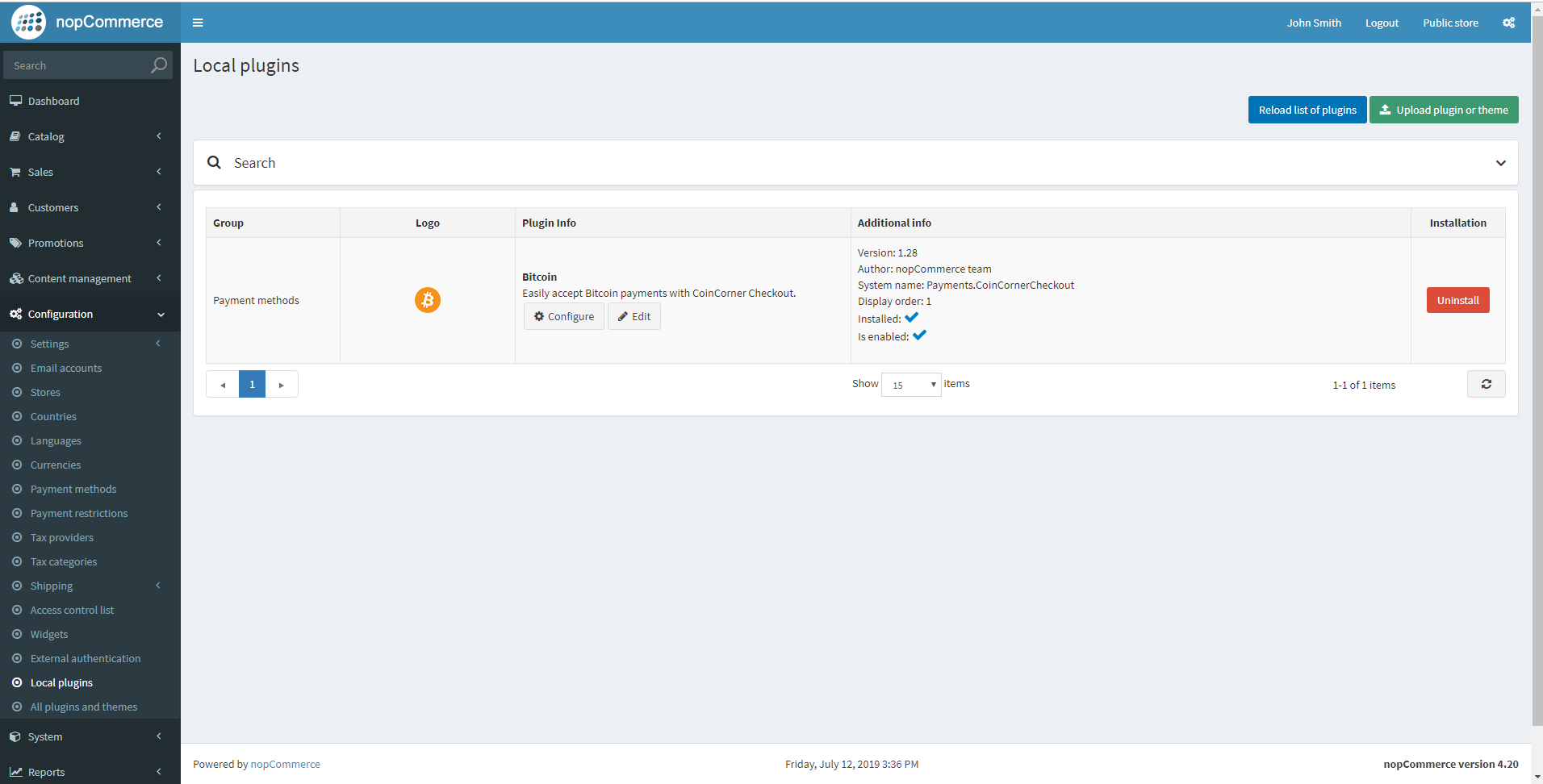Expand the Content management menu arrow
This screenshot has height=784, width=1543.
pos(159,278)
